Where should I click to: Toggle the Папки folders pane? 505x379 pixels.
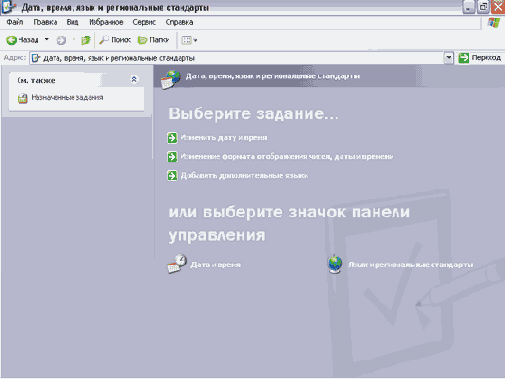click(x=154, y=40)
